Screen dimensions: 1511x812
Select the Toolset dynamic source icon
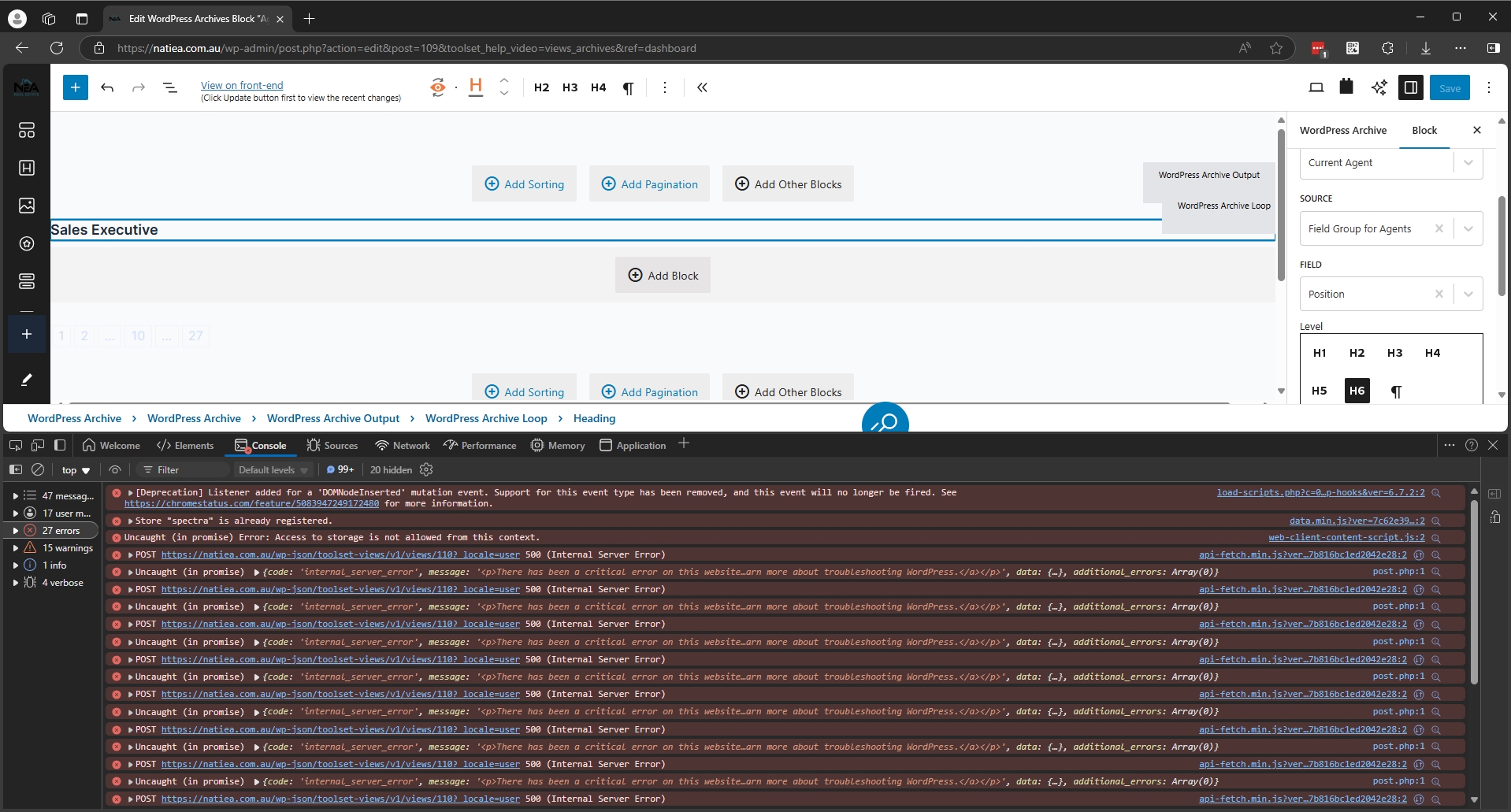[438, 87]
